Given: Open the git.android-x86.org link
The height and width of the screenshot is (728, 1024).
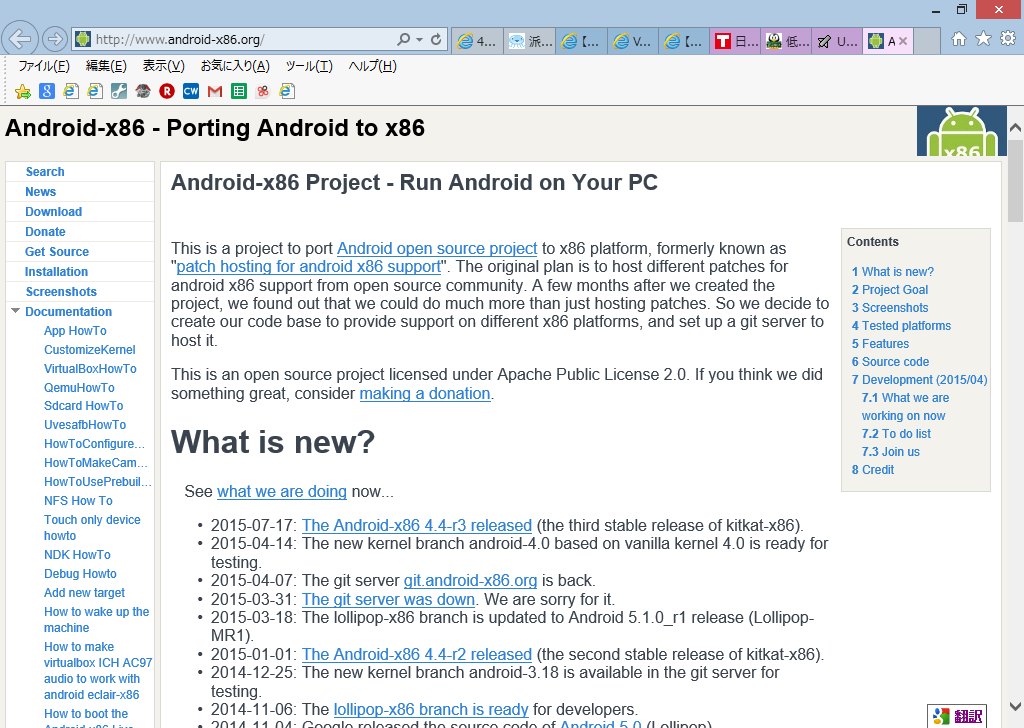Looking at the screenshot, I should point(470,580).
